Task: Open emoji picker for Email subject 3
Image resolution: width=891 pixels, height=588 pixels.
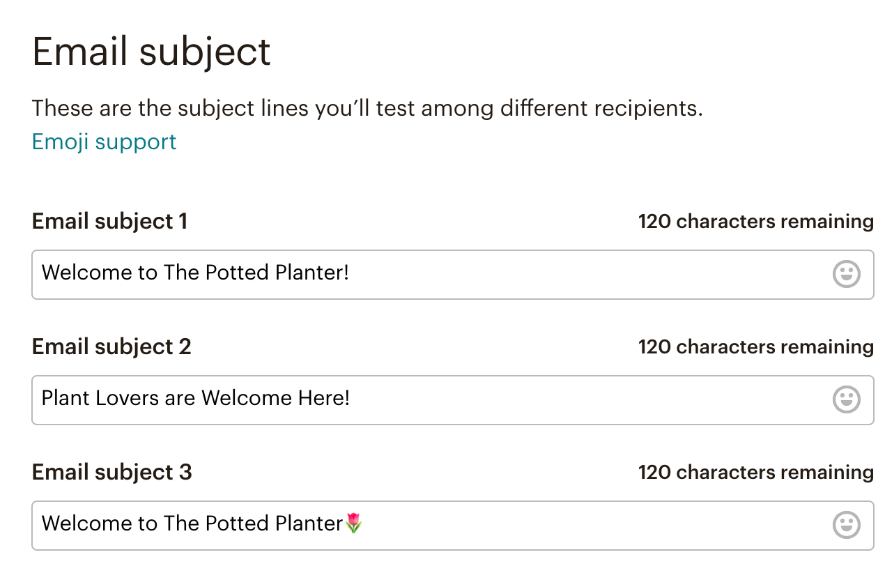Action: [x=846, y=525]
